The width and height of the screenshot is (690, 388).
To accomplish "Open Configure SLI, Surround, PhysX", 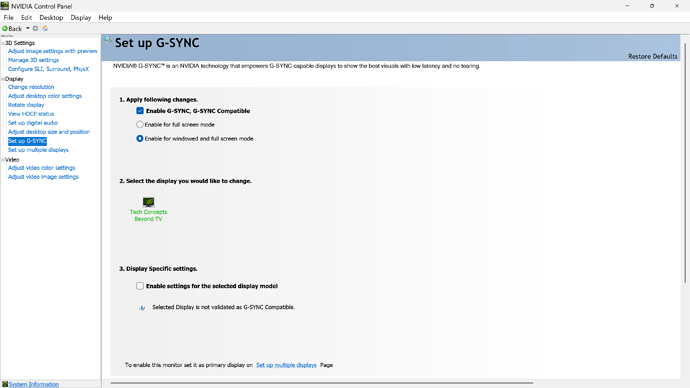I will (48, 69).
